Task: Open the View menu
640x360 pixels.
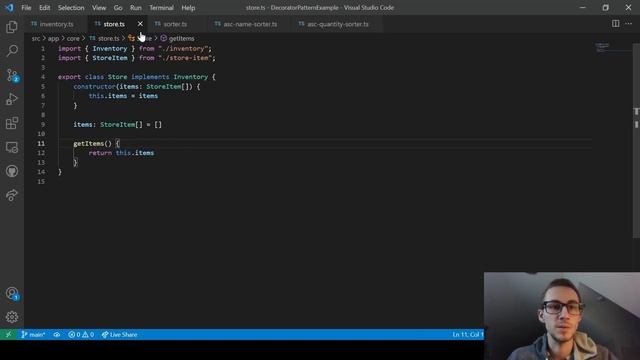Action: (99, 8)
